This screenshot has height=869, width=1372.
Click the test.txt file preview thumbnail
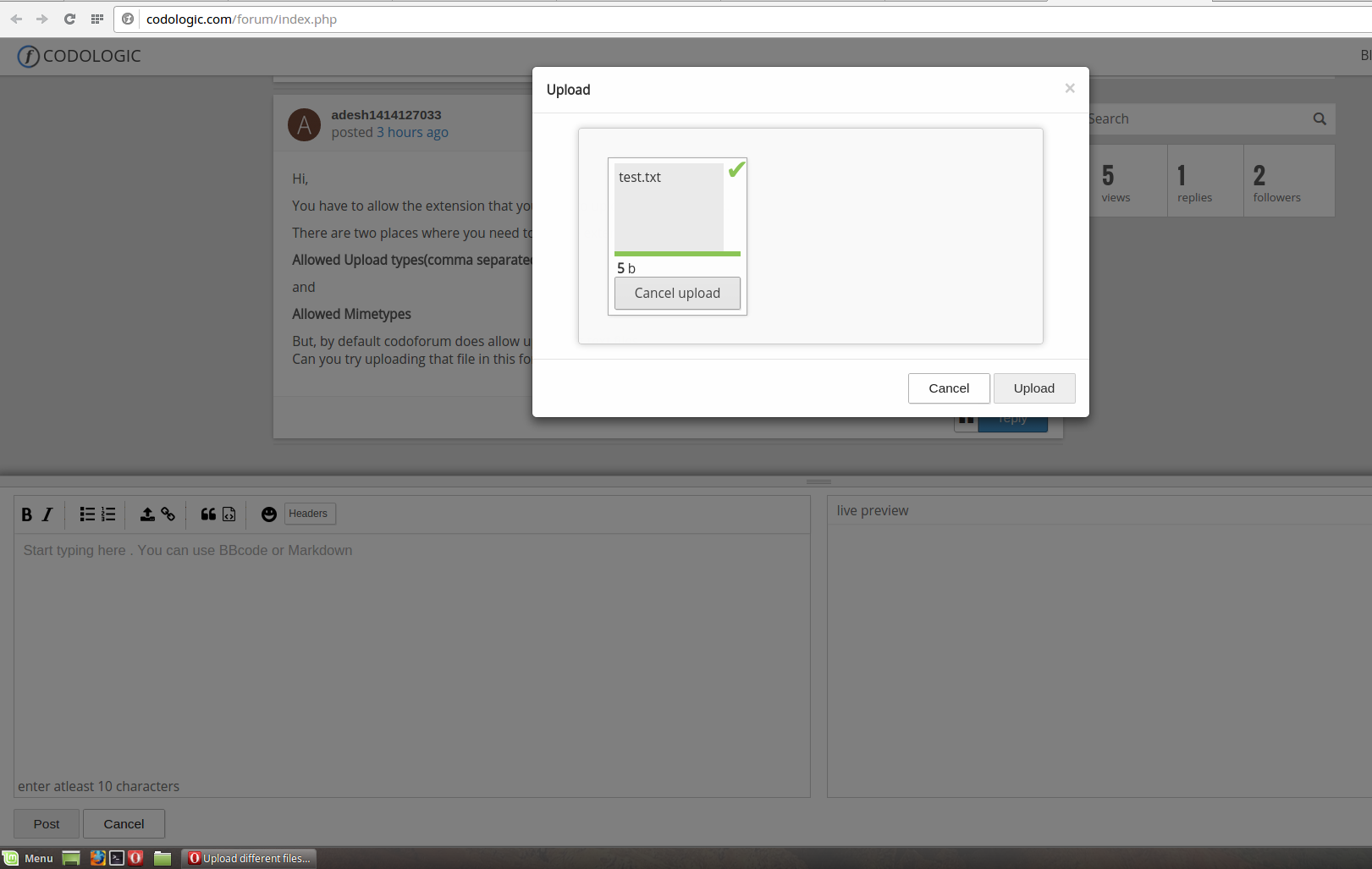click(x=669, y=206)
